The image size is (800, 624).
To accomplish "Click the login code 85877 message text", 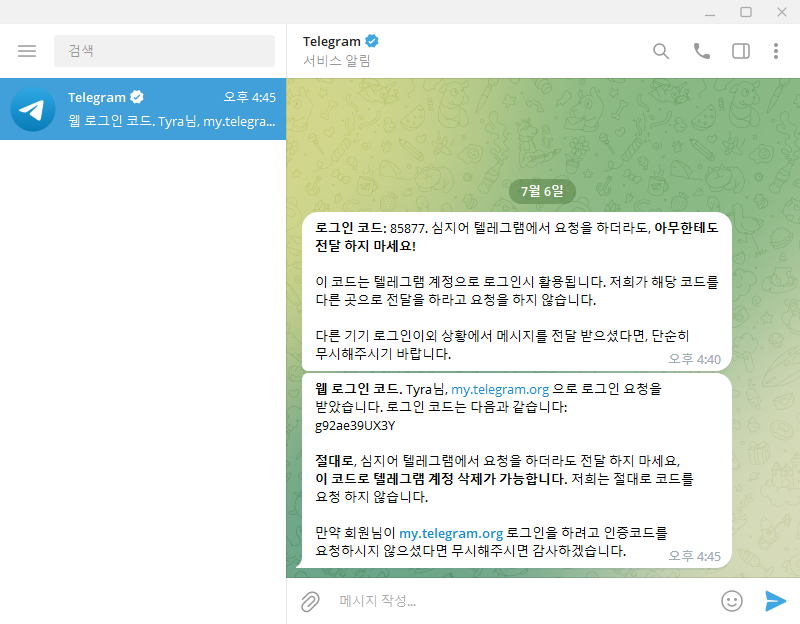I will coord(408,228).
